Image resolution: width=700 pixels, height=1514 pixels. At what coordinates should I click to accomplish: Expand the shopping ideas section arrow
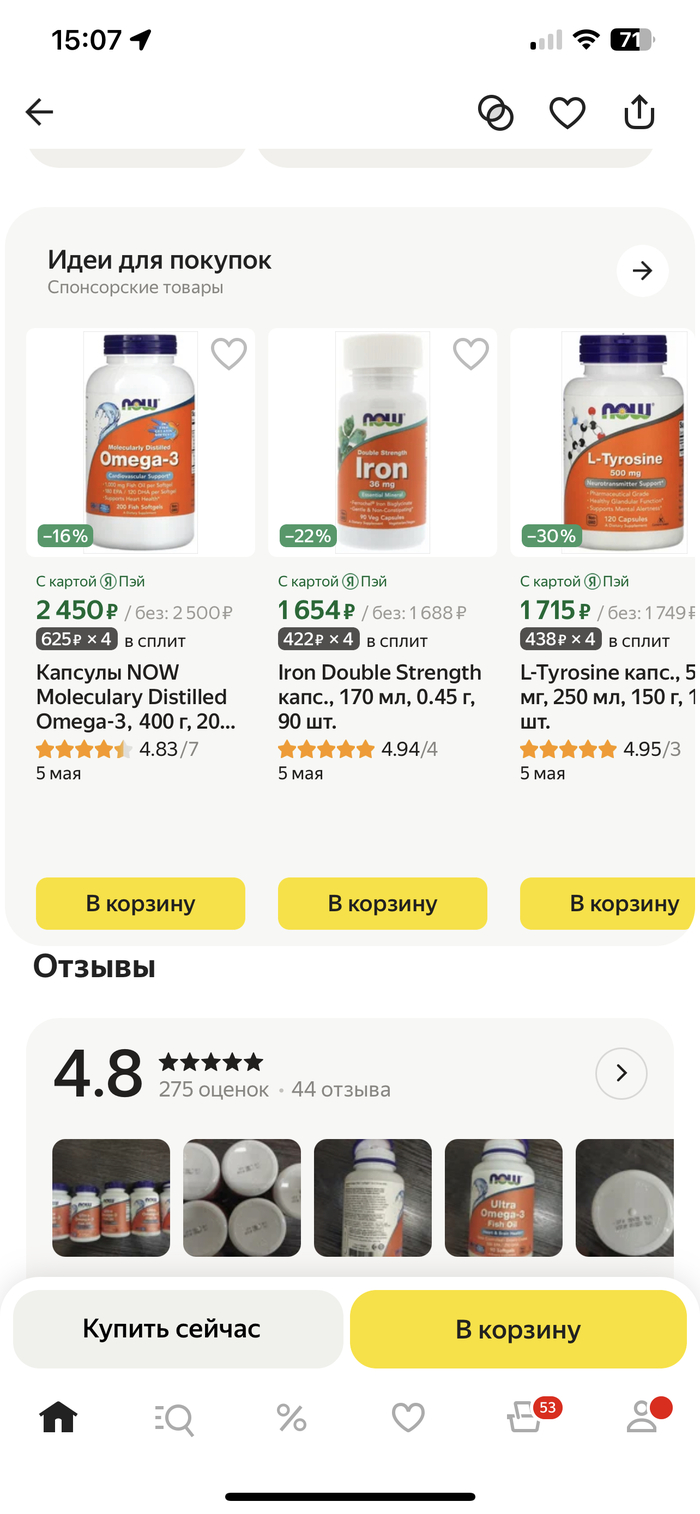pos(643,270)
